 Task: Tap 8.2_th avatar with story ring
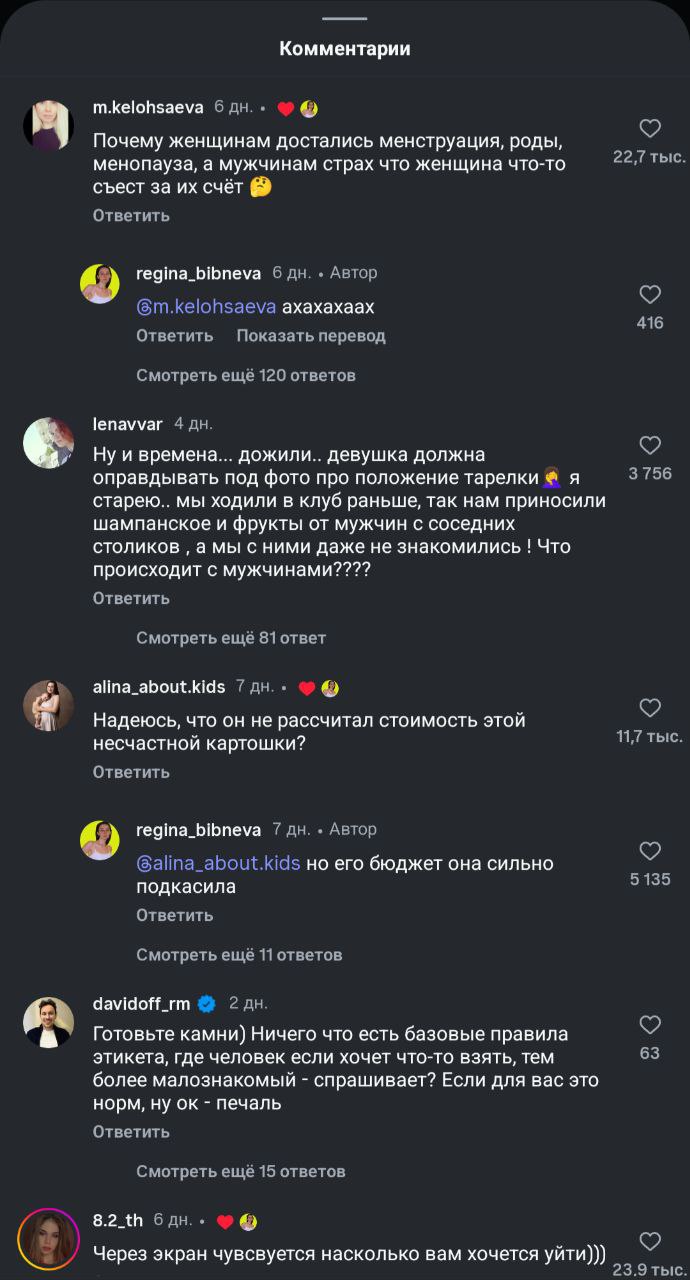pyautogui.click(x=49, y=1239)
